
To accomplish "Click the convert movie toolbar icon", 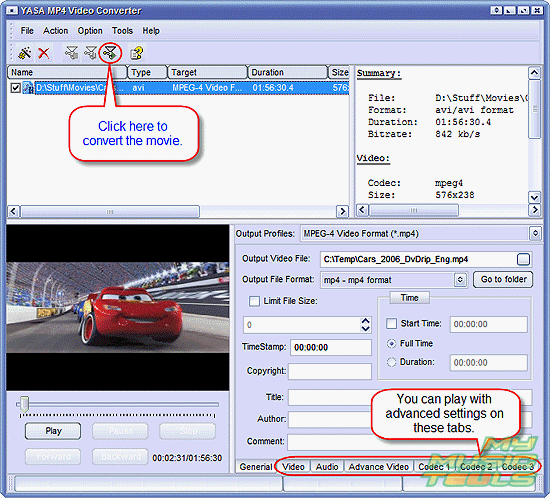I will 110,53.
